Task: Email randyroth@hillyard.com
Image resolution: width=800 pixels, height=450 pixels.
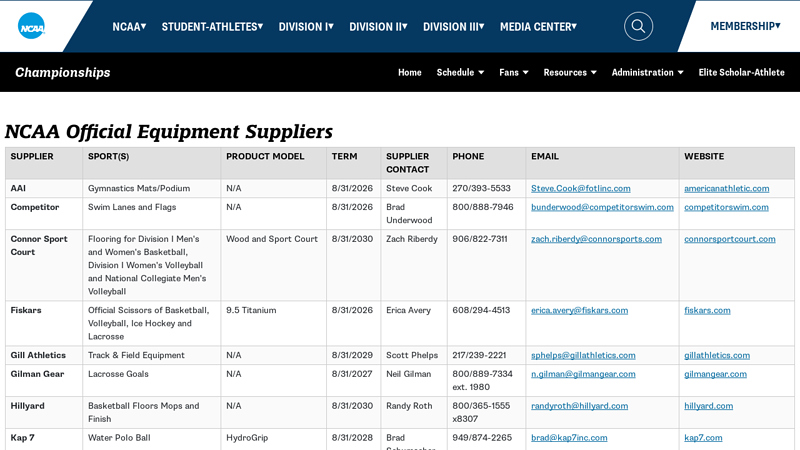Action: [580, 406]
